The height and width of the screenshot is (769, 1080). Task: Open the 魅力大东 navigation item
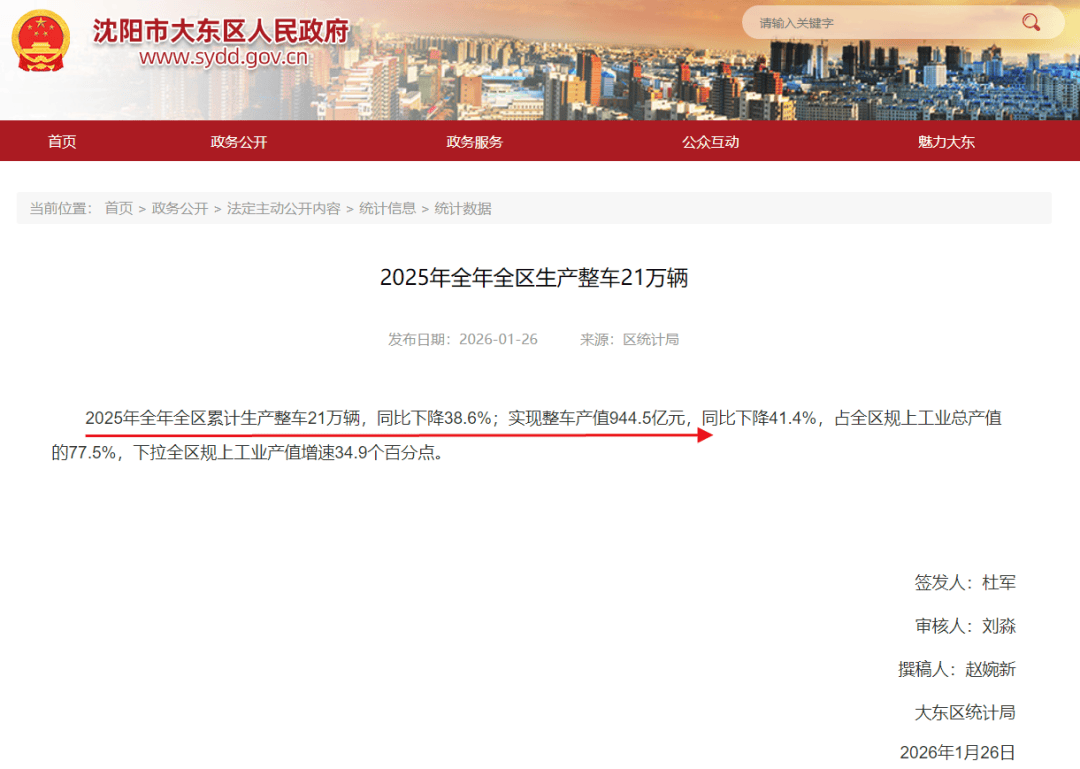point(946,142)
